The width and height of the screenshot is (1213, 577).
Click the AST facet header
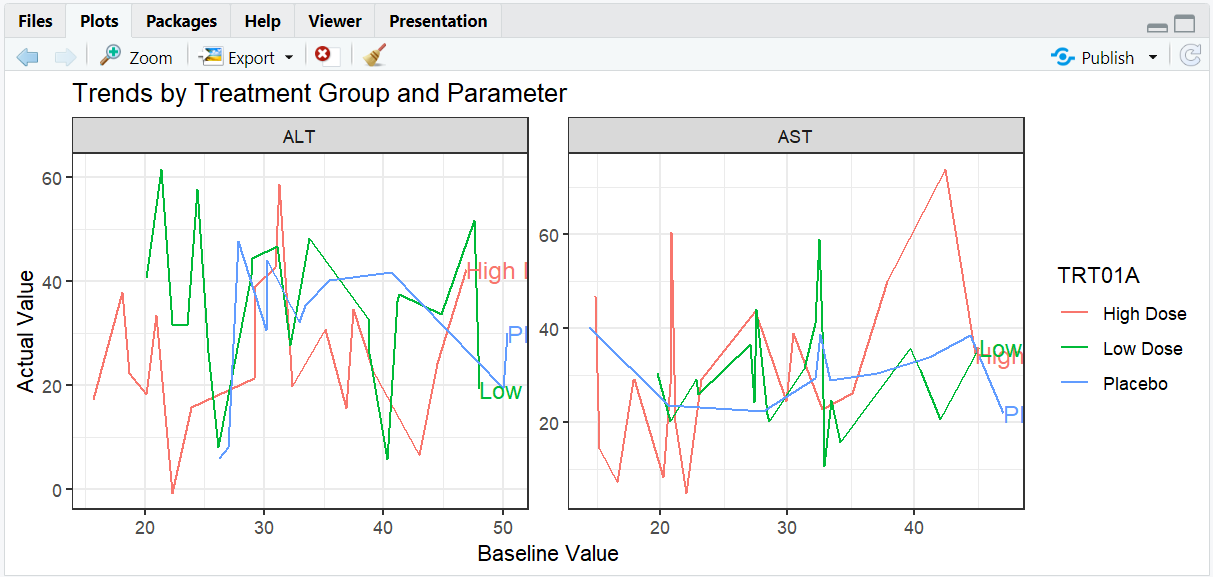tap(796, 136)
